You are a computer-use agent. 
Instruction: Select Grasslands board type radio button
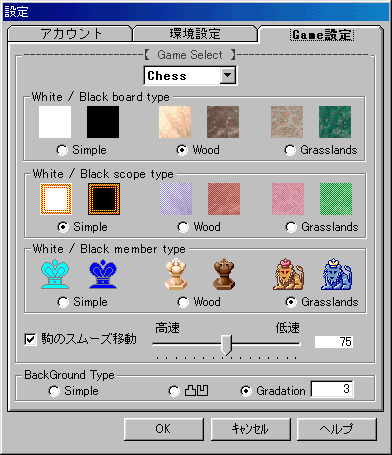tap(290, 150)
